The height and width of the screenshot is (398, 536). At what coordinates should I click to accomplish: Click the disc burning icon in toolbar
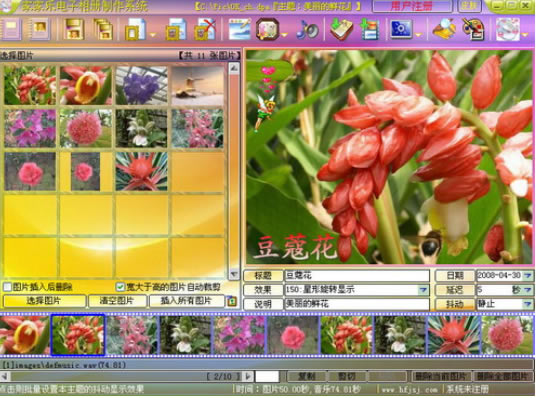[508, 30]
